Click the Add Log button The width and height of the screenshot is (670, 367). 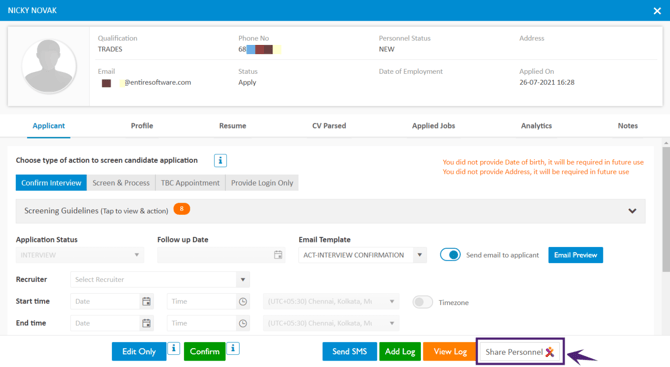click(x=400, y=352)
